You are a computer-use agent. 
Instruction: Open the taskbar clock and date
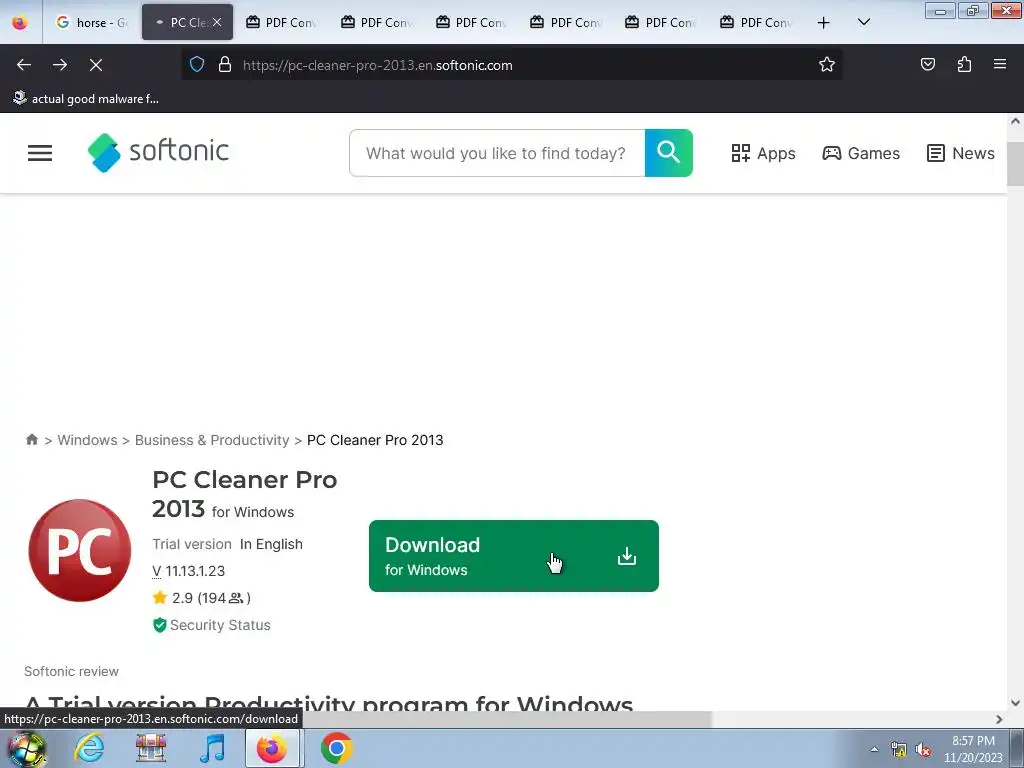click(x=973, y=749)
